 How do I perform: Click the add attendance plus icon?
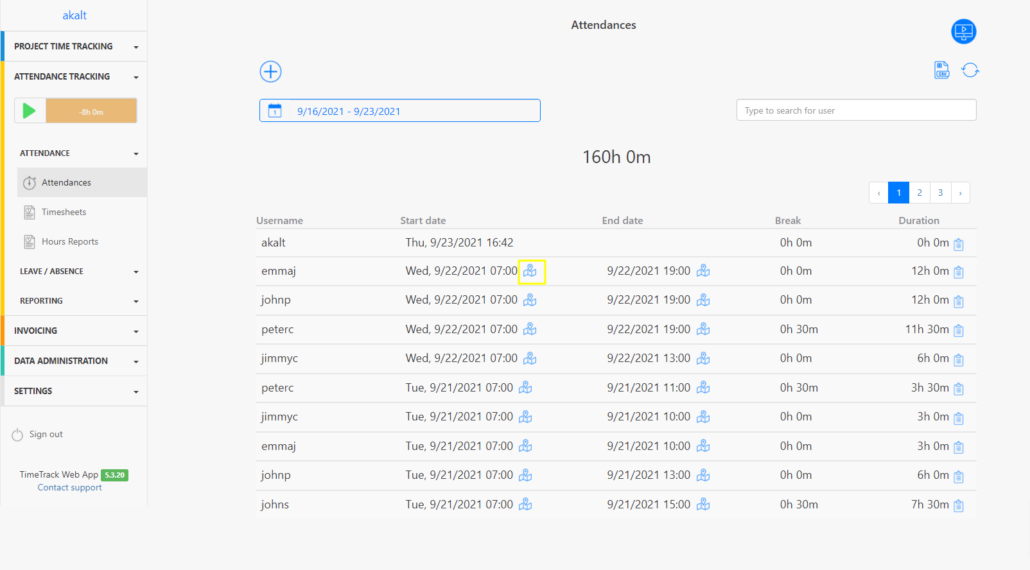click(x=270, y=71)
